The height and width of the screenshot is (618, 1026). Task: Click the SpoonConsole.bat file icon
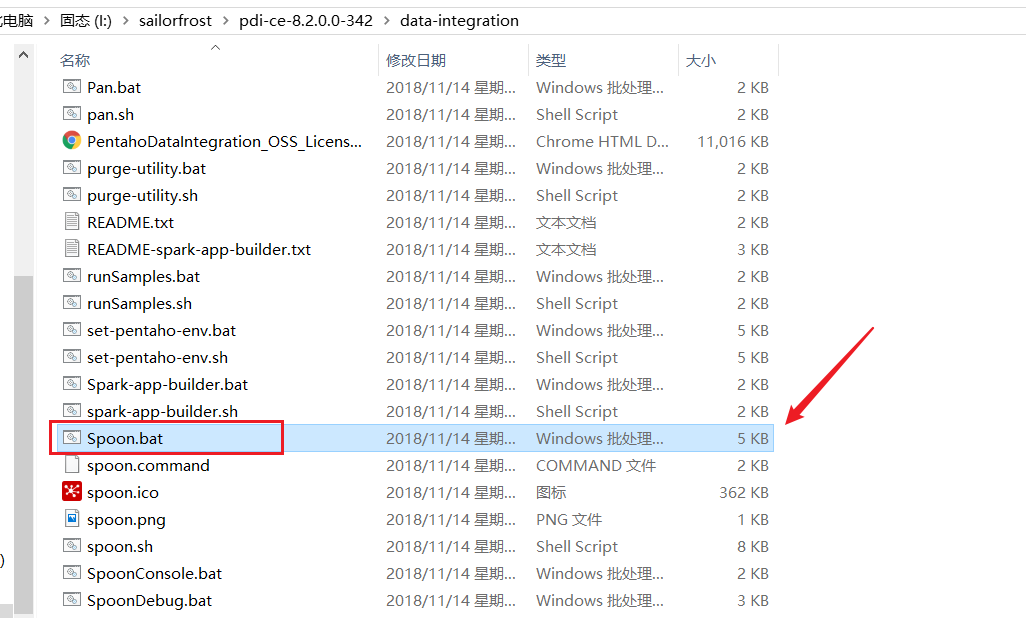(x=71, y=572)
